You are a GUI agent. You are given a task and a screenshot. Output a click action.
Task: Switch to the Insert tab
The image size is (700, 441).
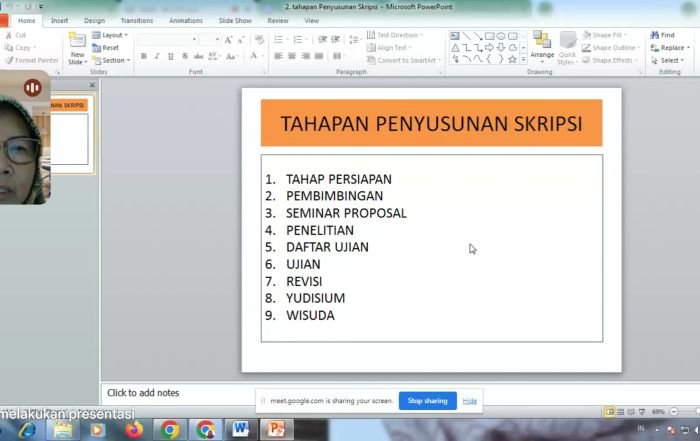click(x=60, y=20)
